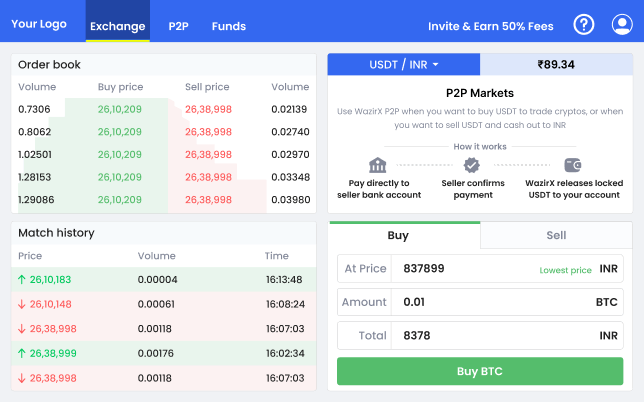Click the Your Logo brand link
This screenshot has width=644, height=402.
[x=39, y=24]
